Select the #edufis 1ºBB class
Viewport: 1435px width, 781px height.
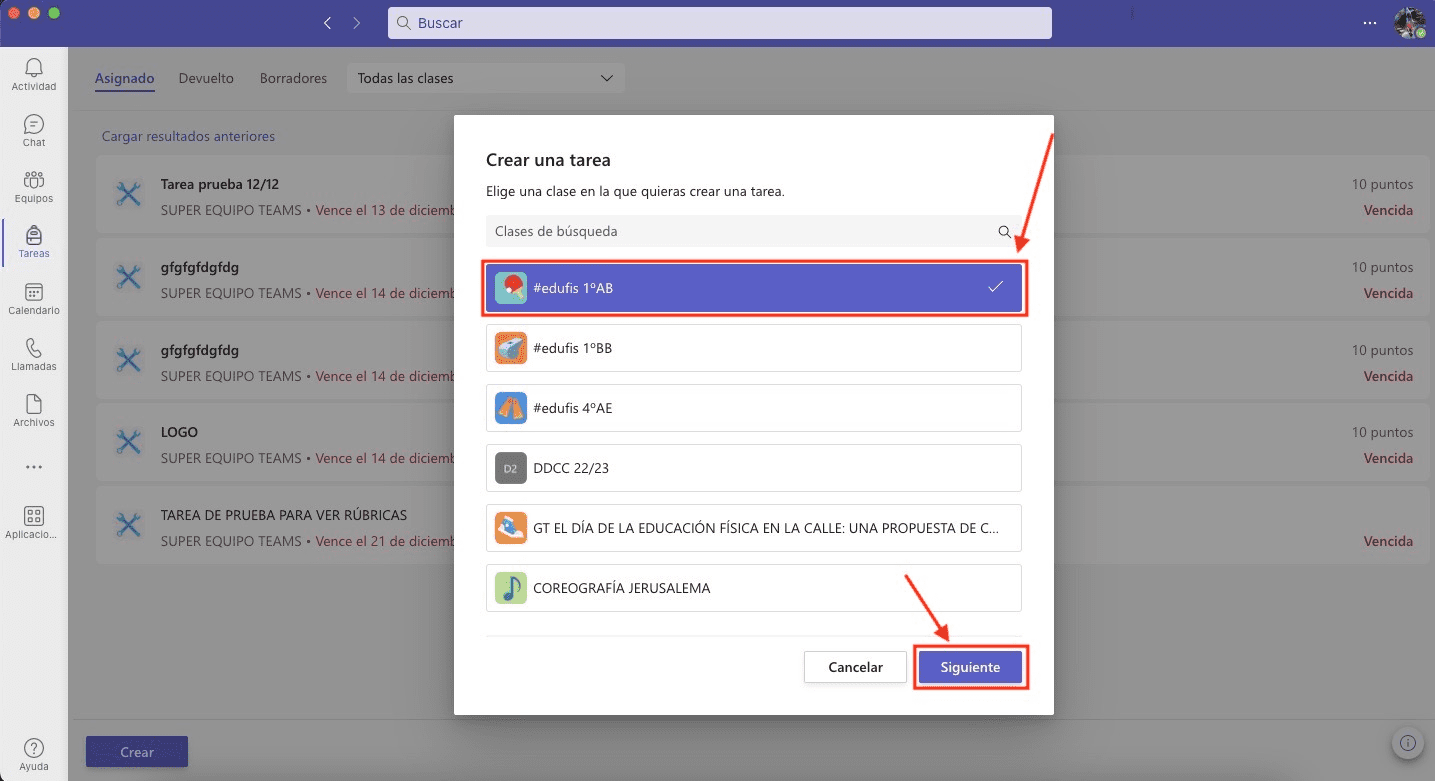pyautogui.click(x=753, y=348)
